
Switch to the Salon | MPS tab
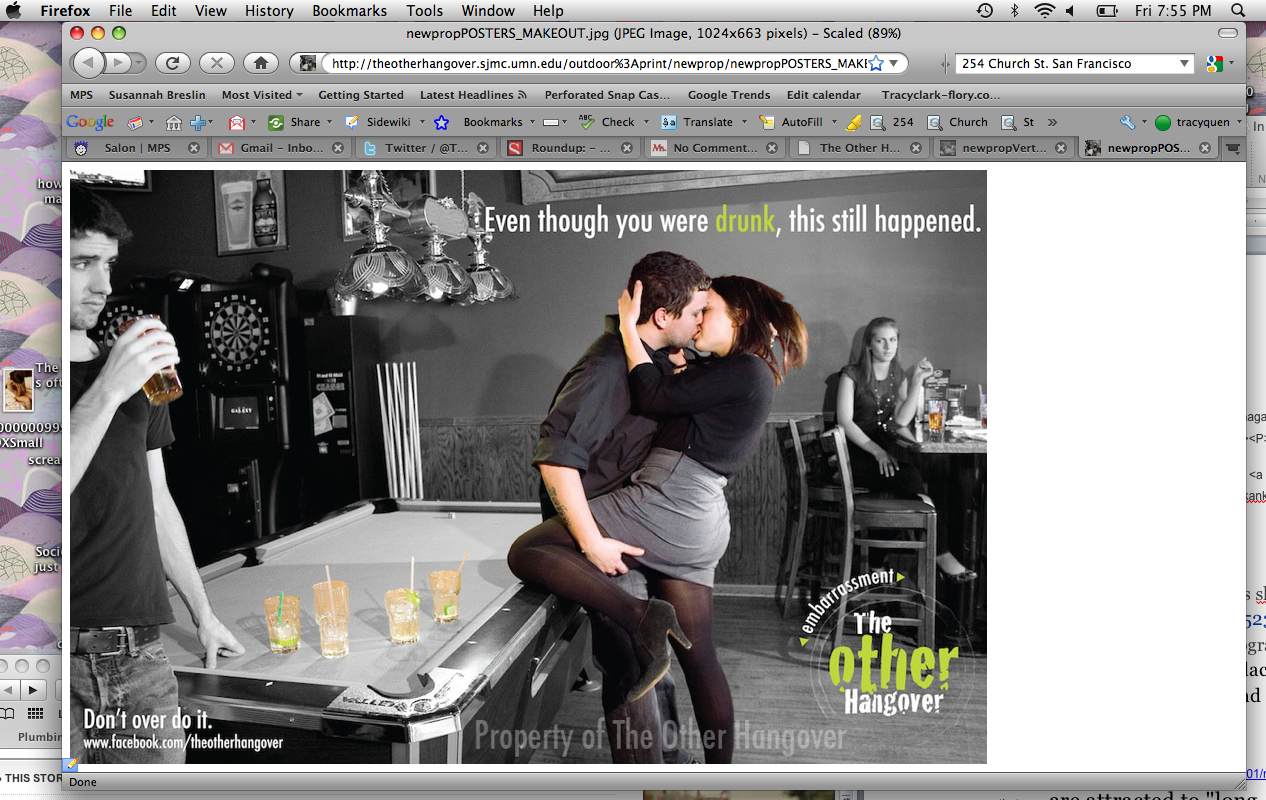tap(136, 148)
